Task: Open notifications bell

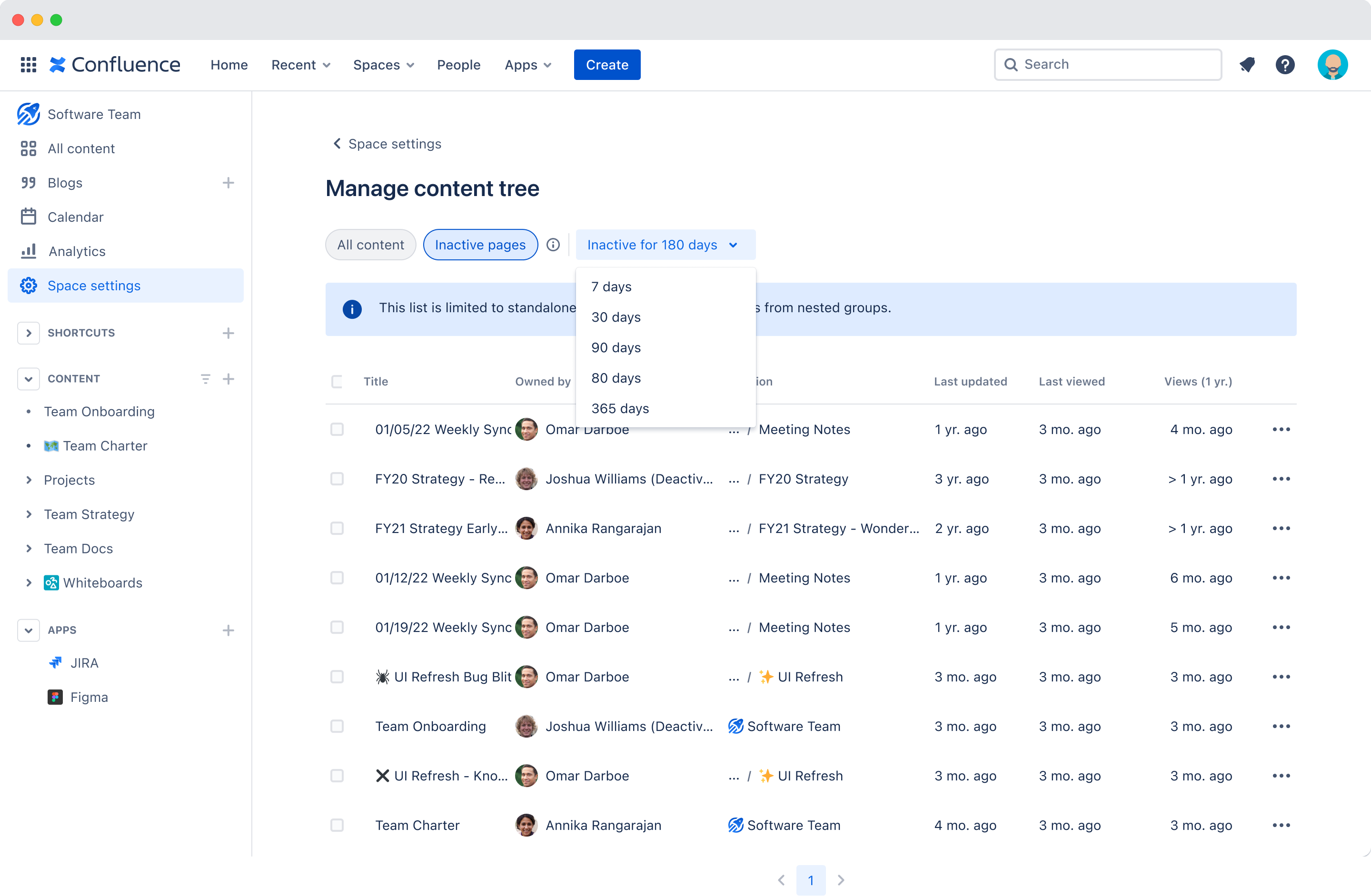Action: (x=1248, y=65)
